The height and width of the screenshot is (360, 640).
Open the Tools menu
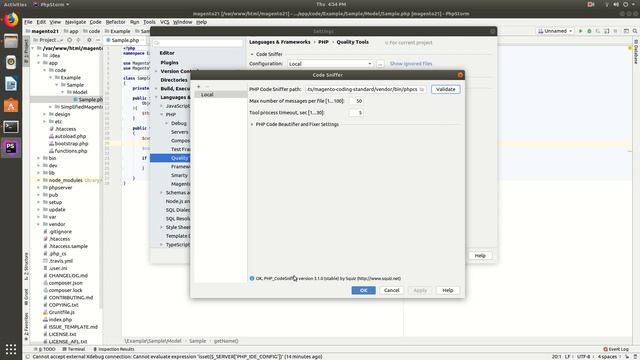click(x=149, y=22)
